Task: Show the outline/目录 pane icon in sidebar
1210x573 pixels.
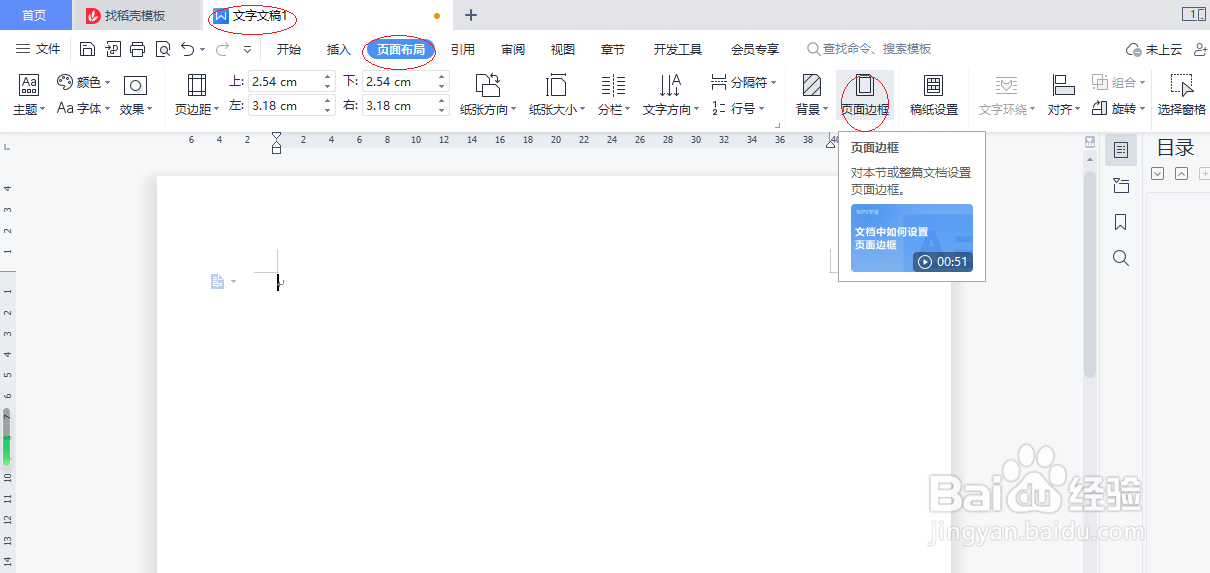Action: tap(1121, 150)
